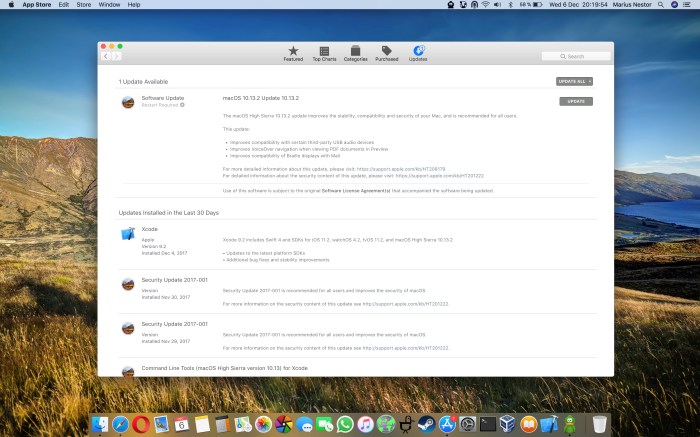
Task: Open the volume control in menu bar
Action: click(497, 4)
